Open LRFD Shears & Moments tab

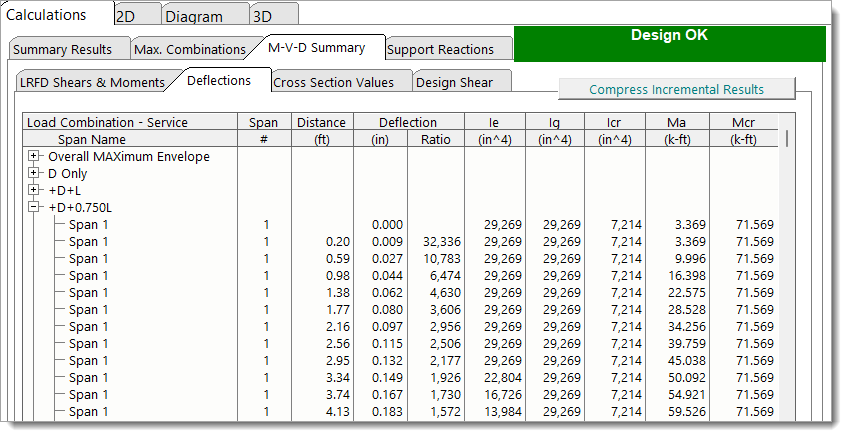(92, 82)
